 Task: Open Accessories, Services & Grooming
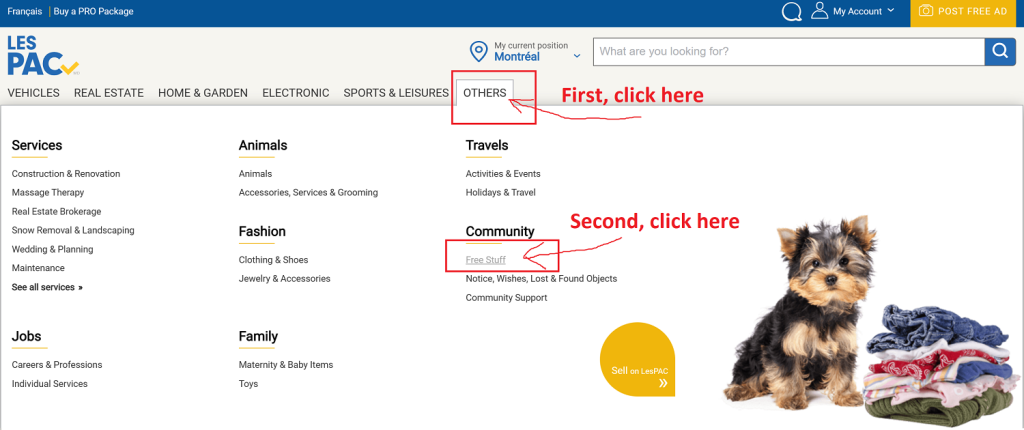click(308, 193)
